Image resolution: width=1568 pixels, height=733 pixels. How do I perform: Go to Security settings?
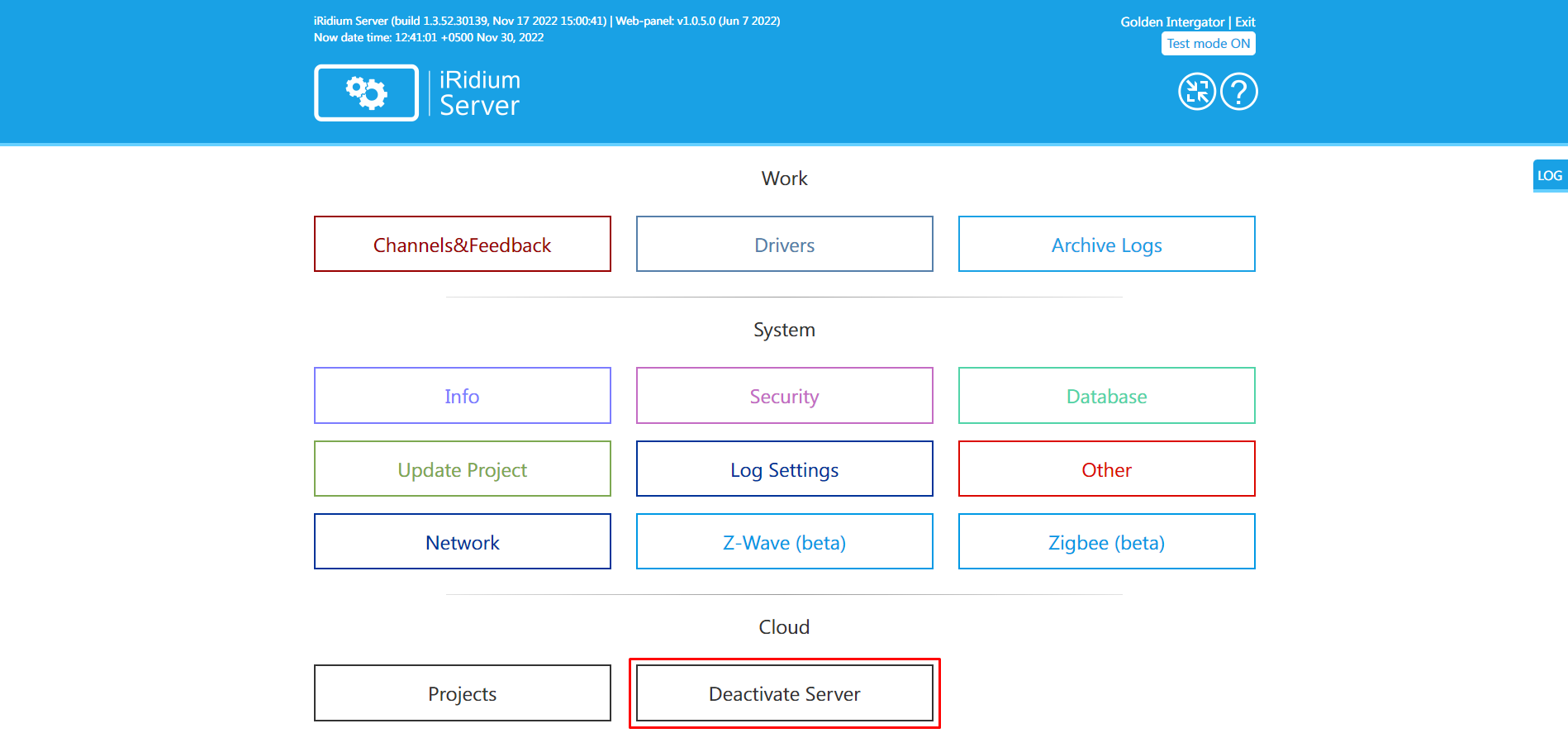click(784, 396)
